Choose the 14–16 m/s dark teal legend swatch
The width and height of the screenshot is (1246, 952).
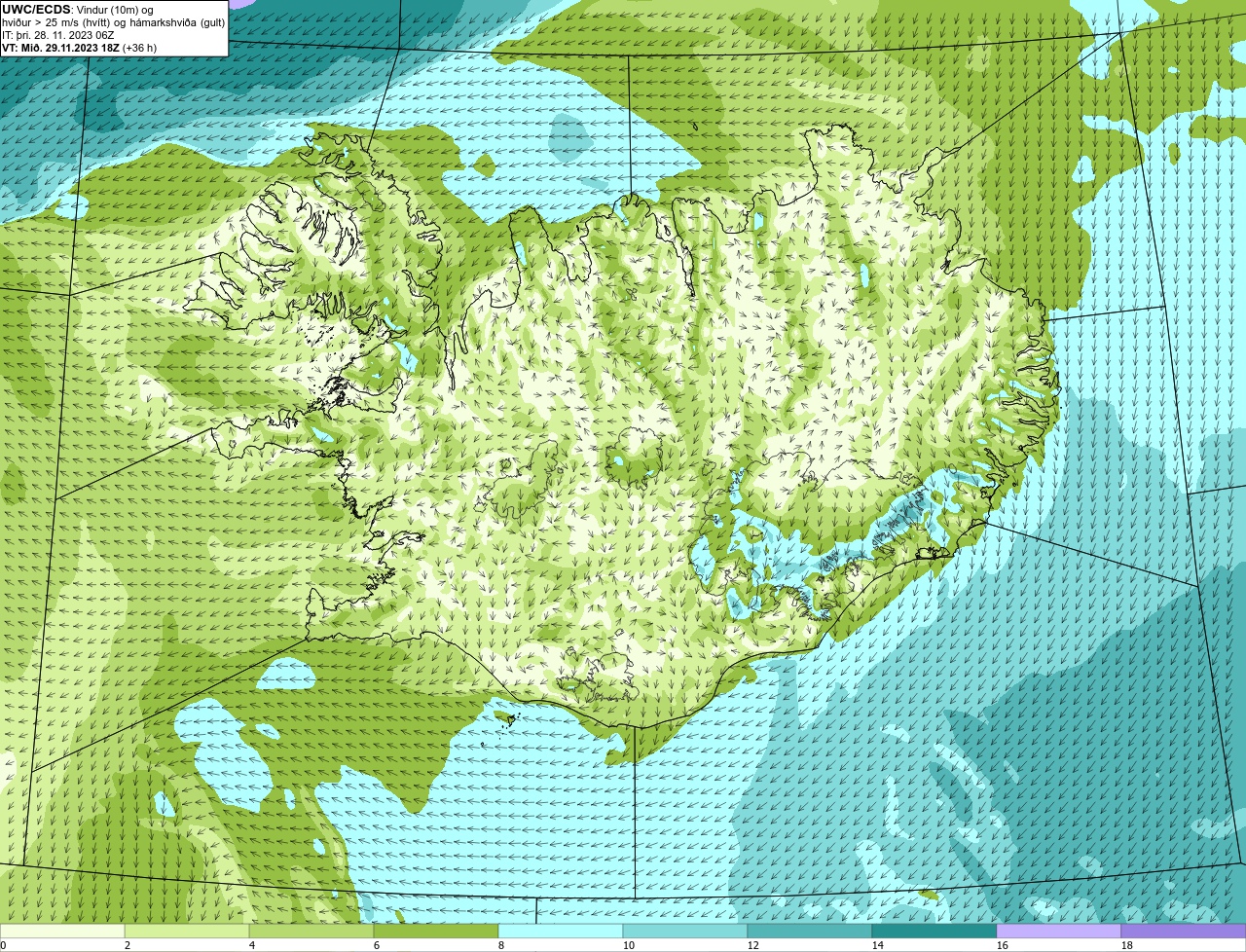coord(934,932)
